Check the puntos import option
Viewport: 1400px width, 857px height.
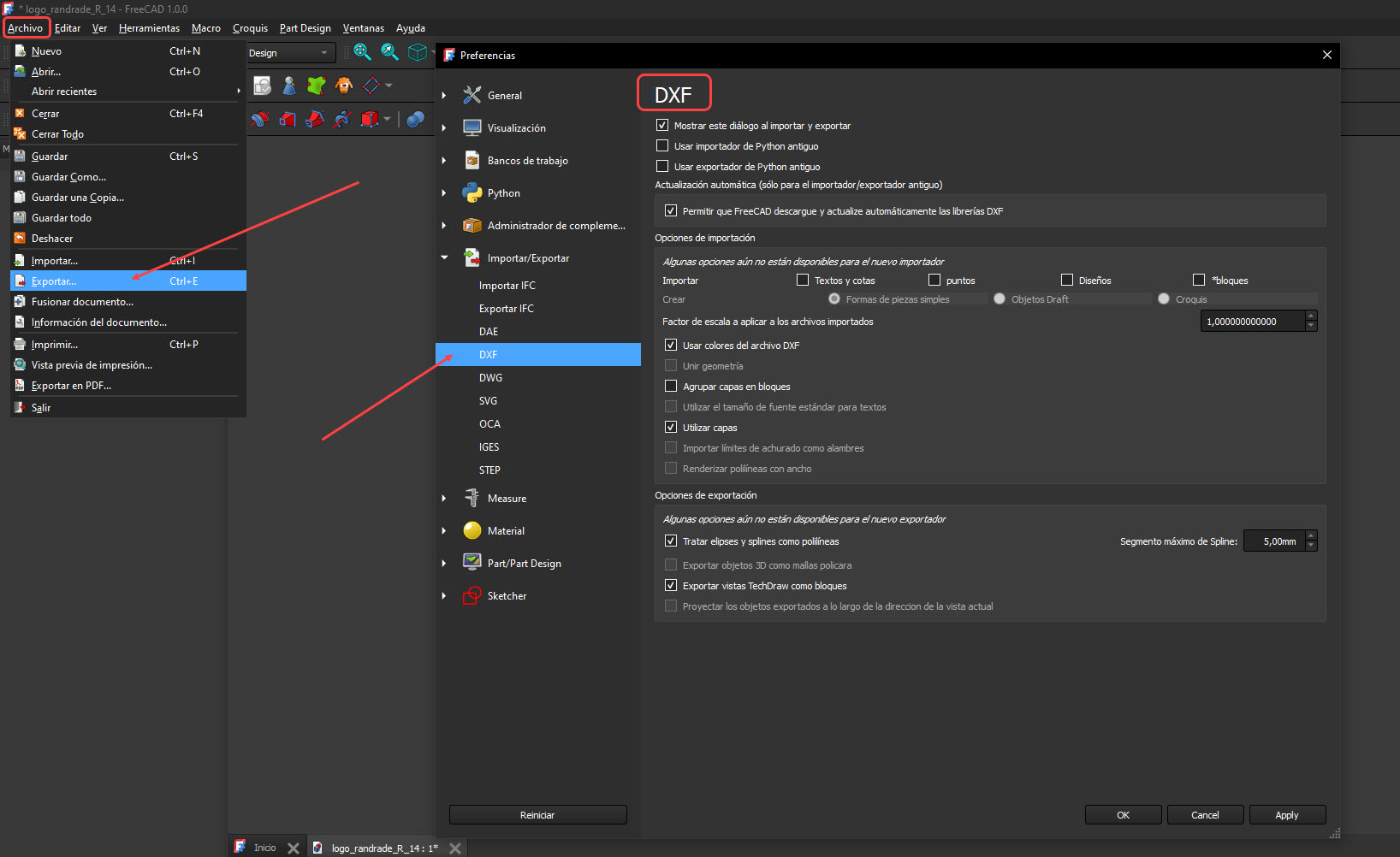[934, 280]
